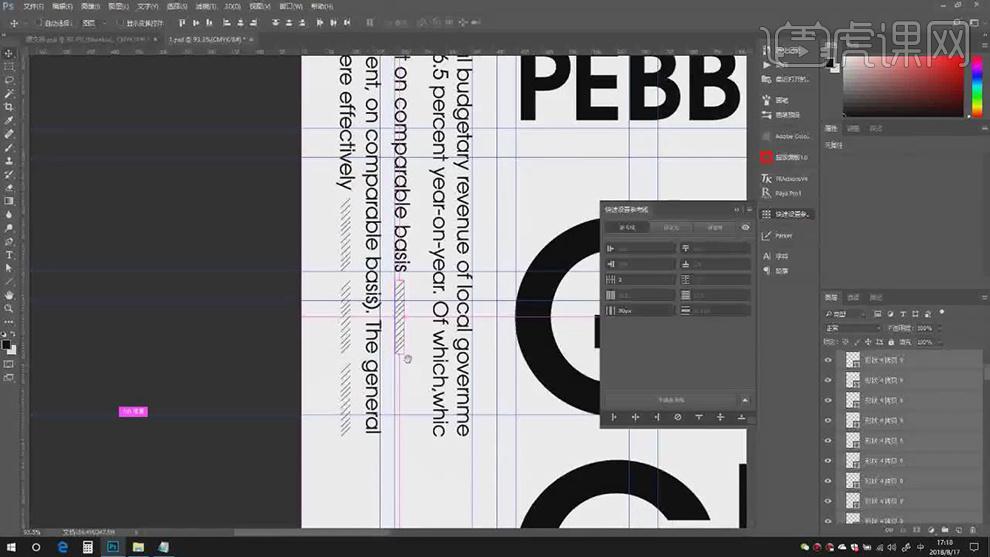Add guide at vertical center in guide panel
Screen dimensions: 990x557
pos(635,417)
